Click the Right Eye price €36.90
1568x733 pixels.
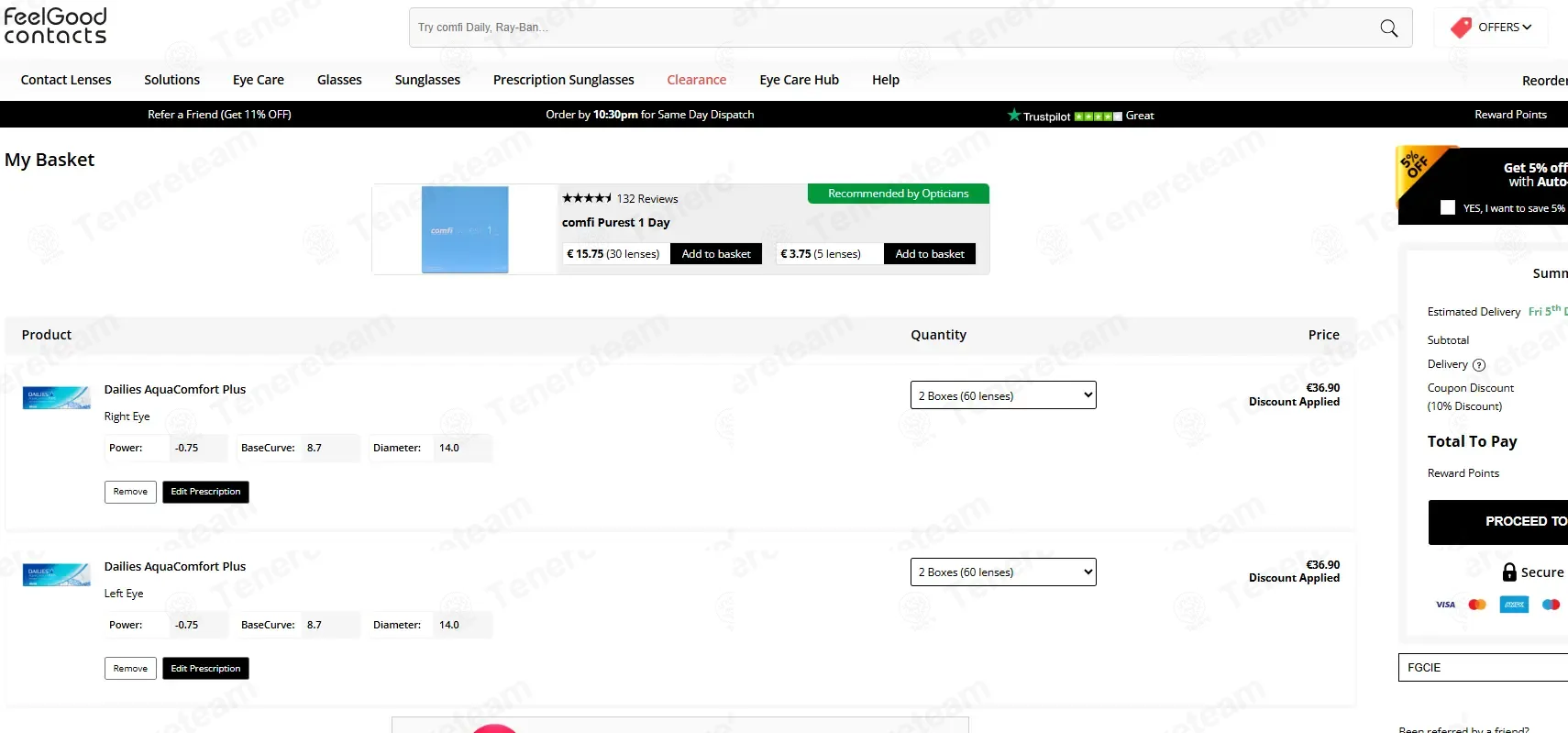coord(1322,388)
